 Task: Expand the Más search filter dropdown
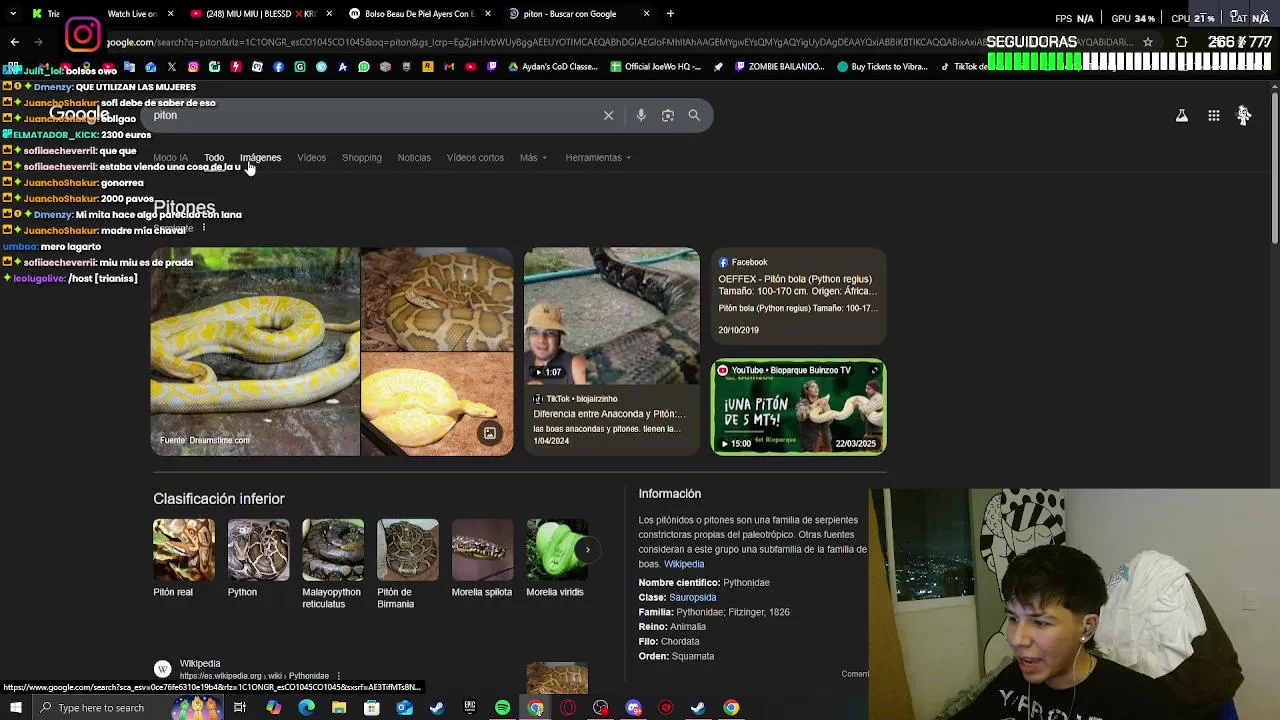point(533,158)
